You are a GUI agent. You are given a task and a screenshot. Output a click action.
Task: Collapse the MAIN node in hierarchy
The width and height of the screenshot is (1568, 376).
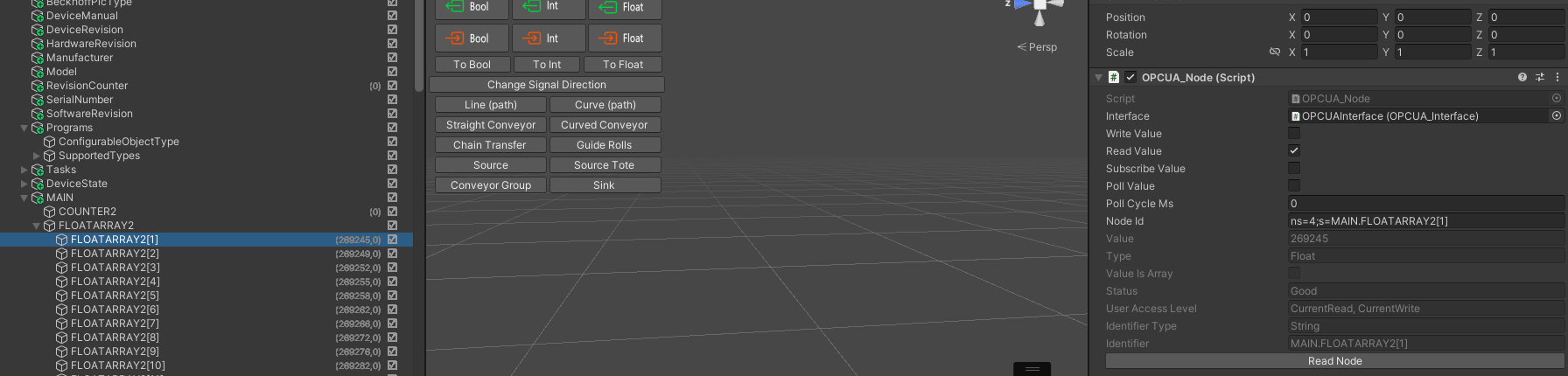pos(24,198)
